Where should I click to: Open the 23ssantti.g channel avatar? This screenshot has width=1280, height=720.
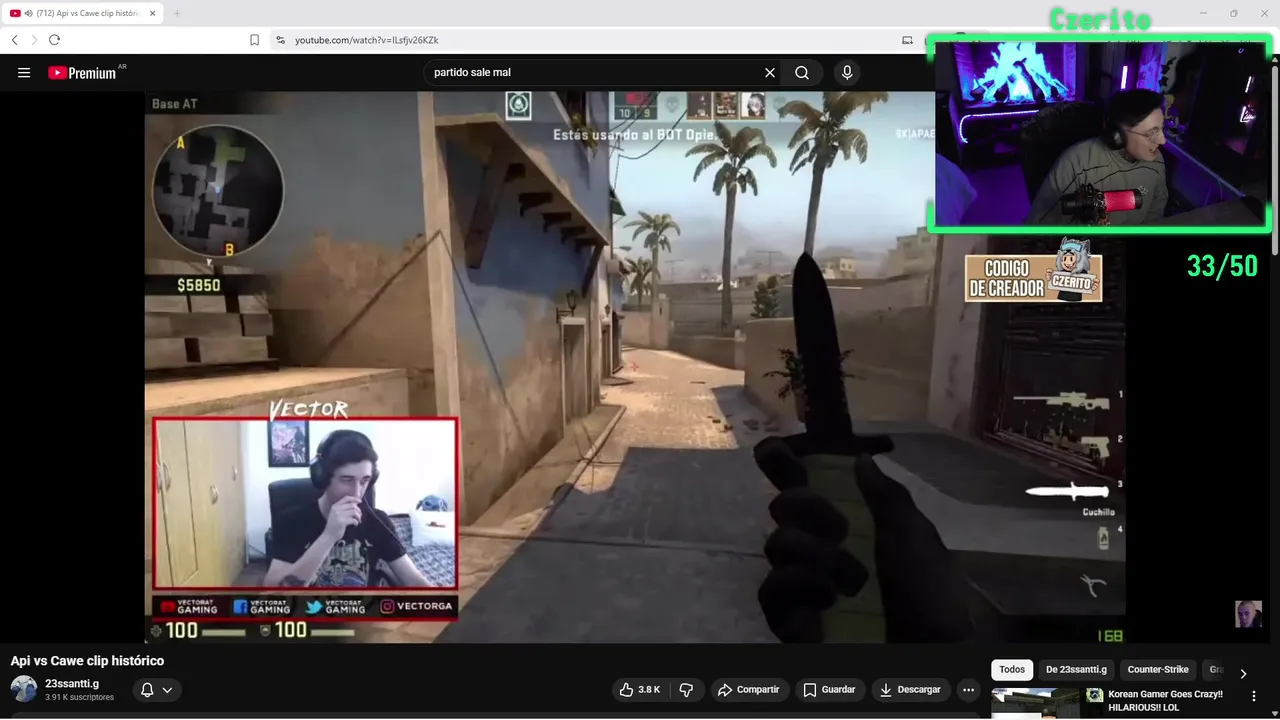24,689
